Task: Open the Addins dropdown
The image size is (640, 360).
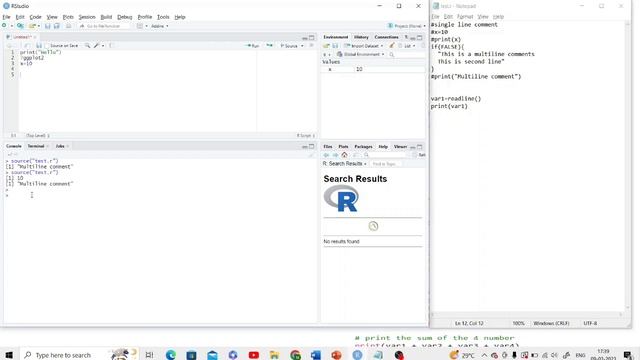Action: 160,26
